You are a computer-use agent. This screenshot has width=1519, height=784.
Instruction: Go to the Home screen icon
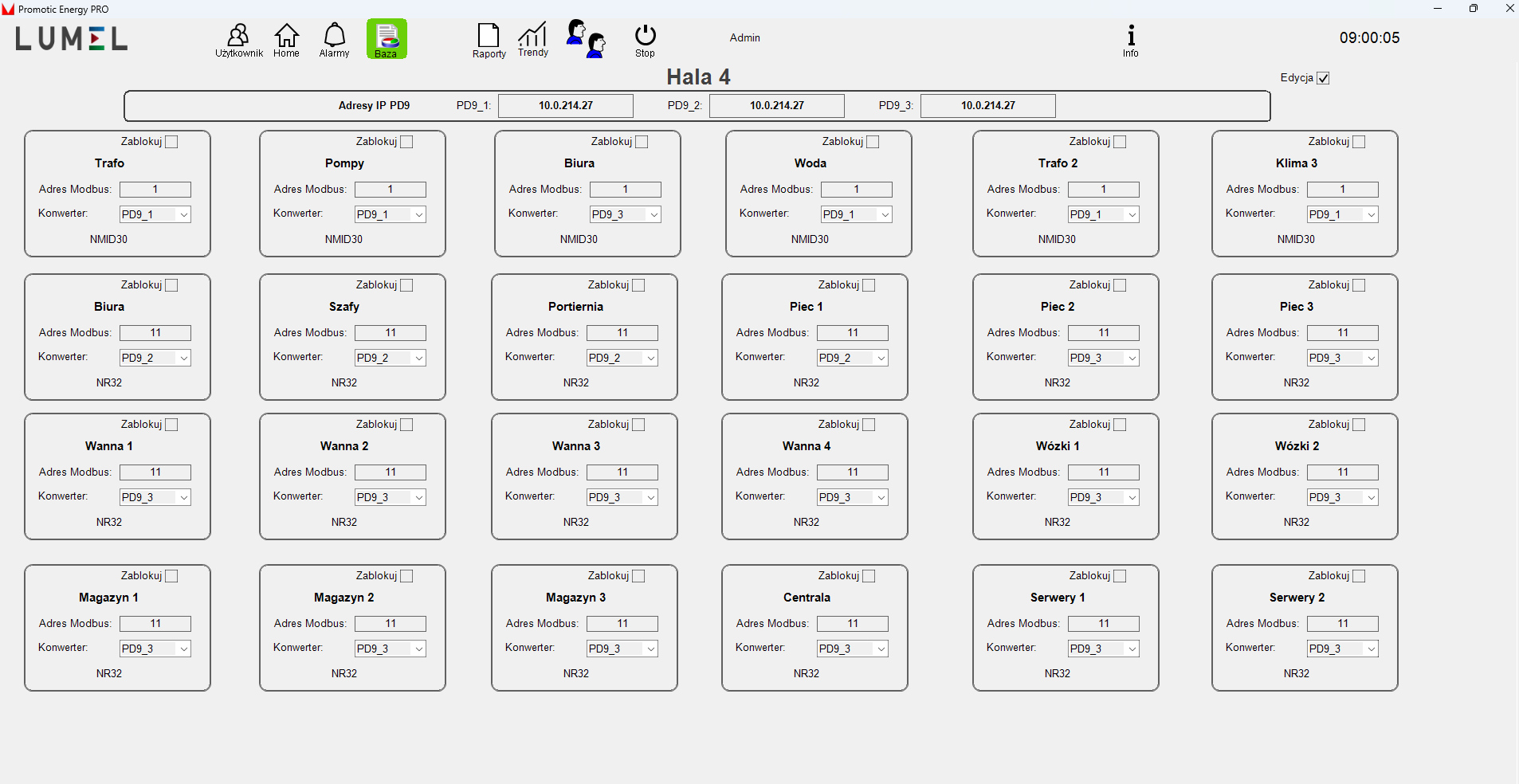pos(286,40)
